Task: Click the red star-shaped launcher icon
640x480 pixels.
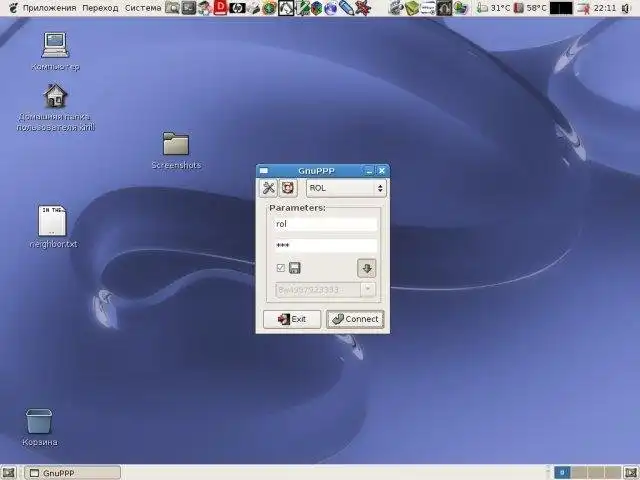Action: 363,8
